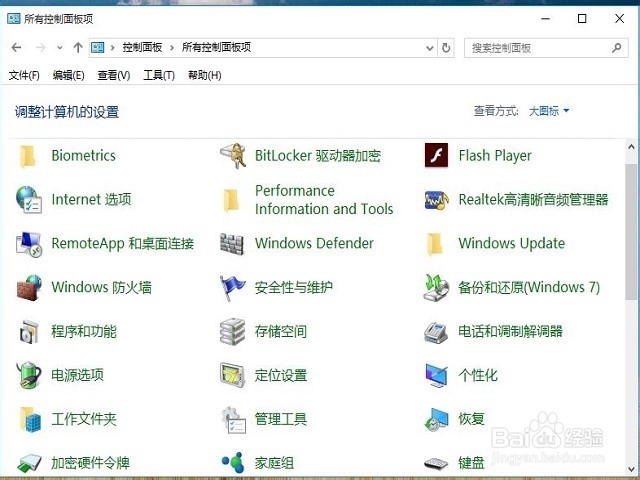This screenshot has width=640, height=480.
Task: Click the address bar control panel icon
Action: click(98, 48)
